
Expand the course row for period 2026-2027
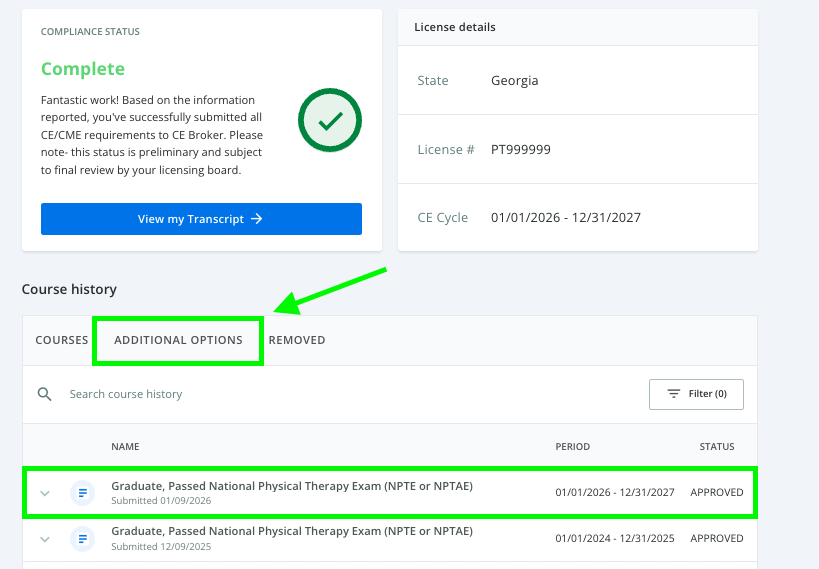[x=44, y=492]
